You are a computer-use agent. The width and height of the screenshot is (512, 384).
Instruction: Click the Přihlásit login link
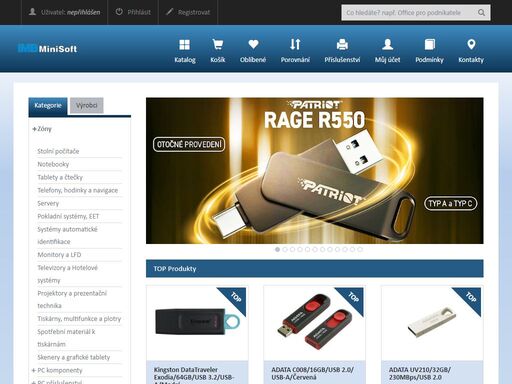click(x=133, y=12)
